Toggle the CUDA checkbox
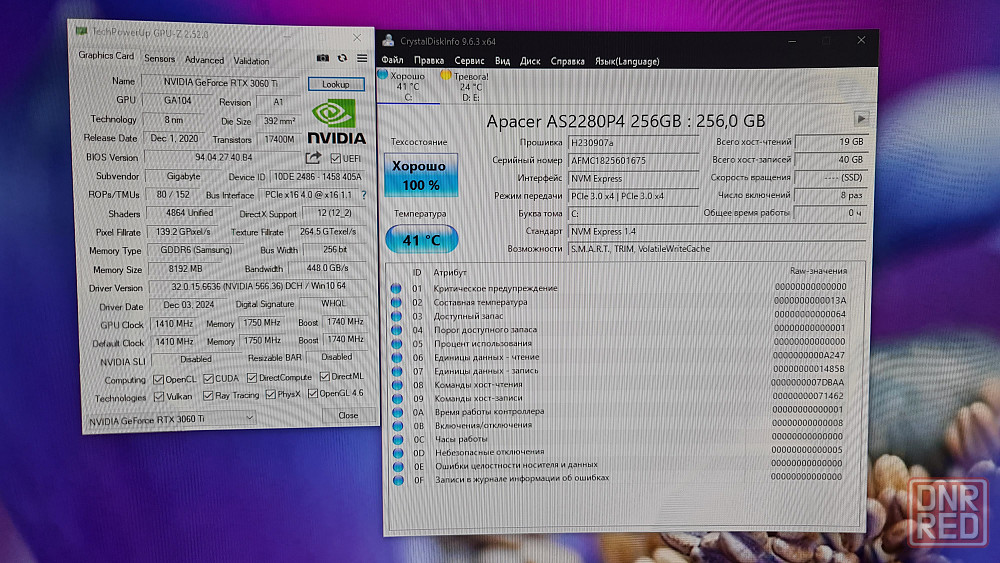1000x563 pixels. [x=207, y=379]
